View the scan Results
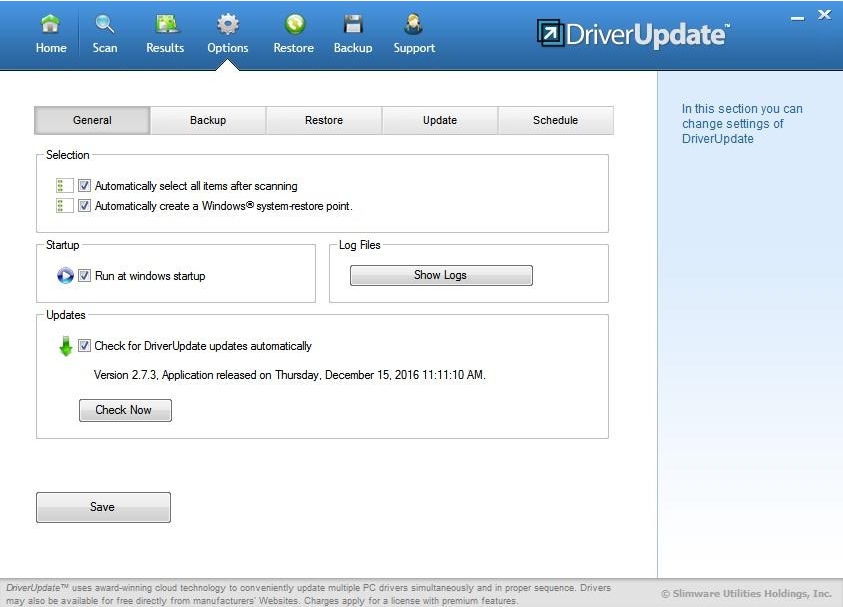The height and width of the screenshot is (607, 843). [164, 31]
